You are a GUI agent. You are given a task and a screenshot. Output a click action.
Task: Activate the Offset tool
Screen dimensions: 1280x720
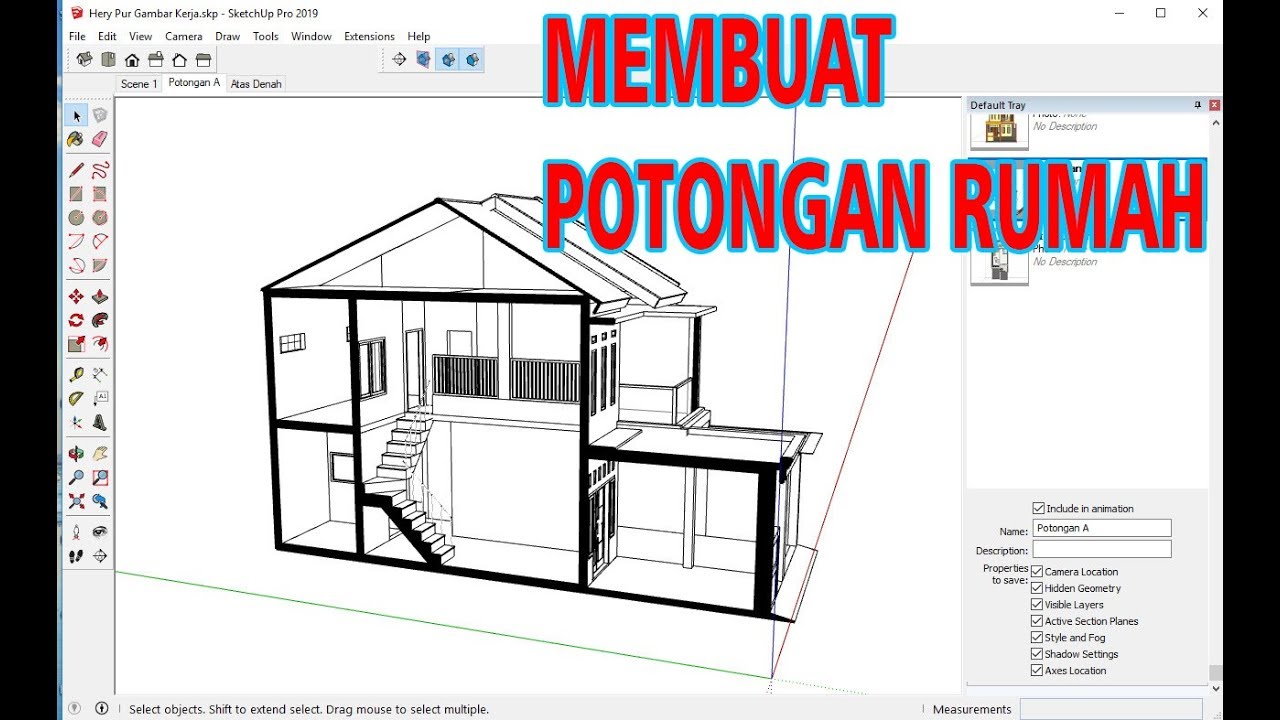[x=100, y=344]
